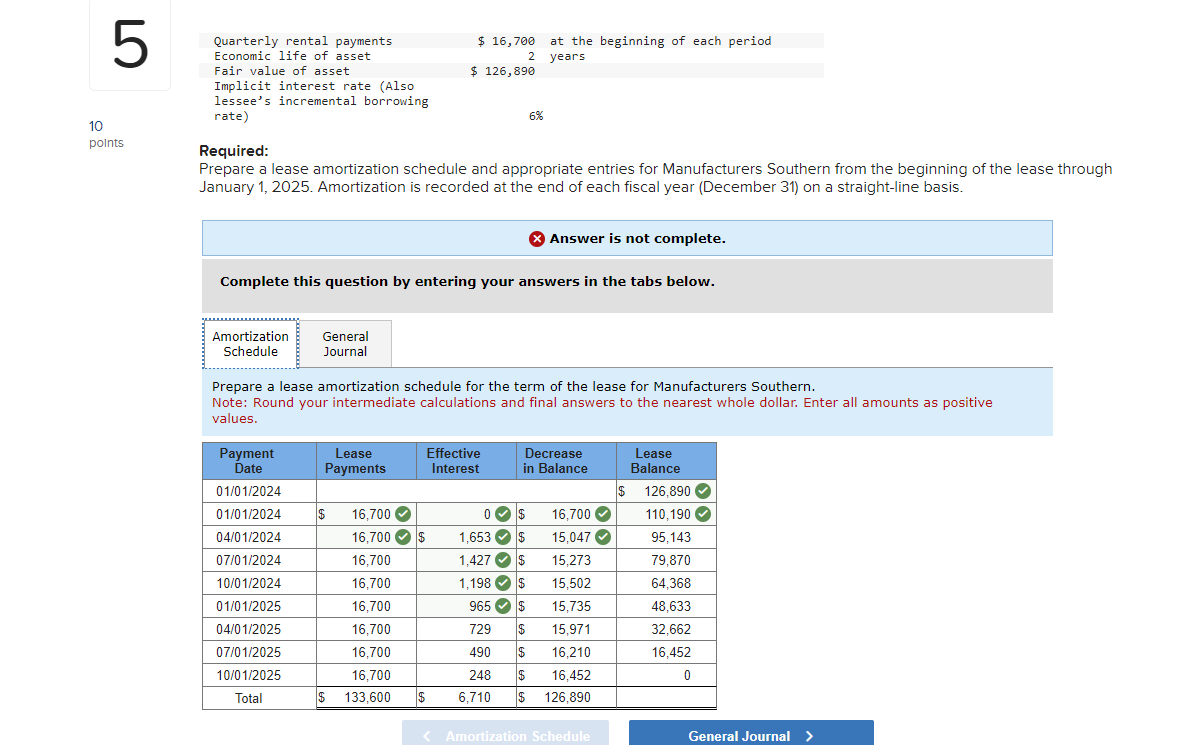Select the Amortization Schedule tab
This screenshot has height=745, width=1184.
click(250, 344)
